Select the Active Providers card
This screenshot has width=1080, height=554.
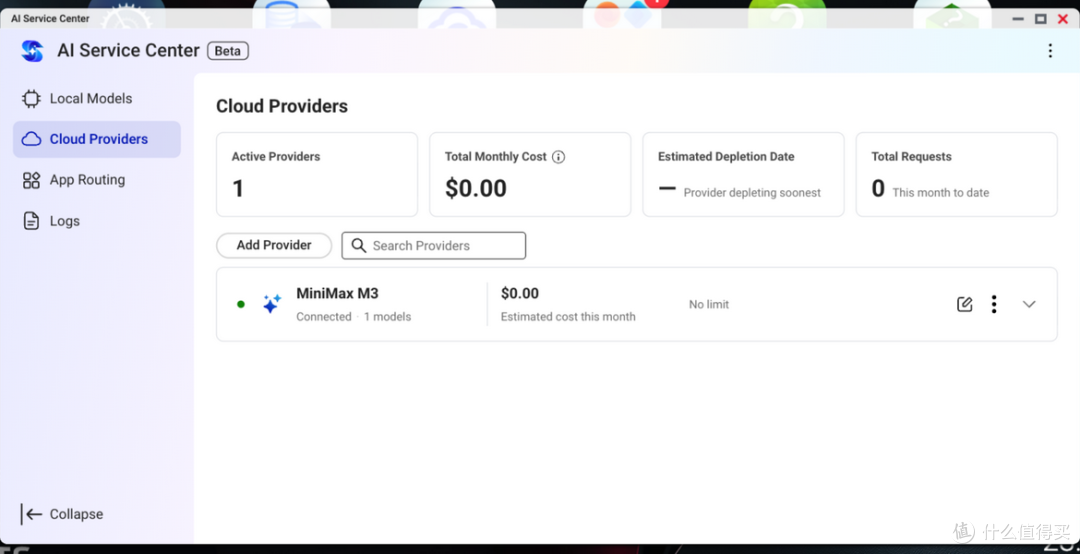[x=317, y=174]
